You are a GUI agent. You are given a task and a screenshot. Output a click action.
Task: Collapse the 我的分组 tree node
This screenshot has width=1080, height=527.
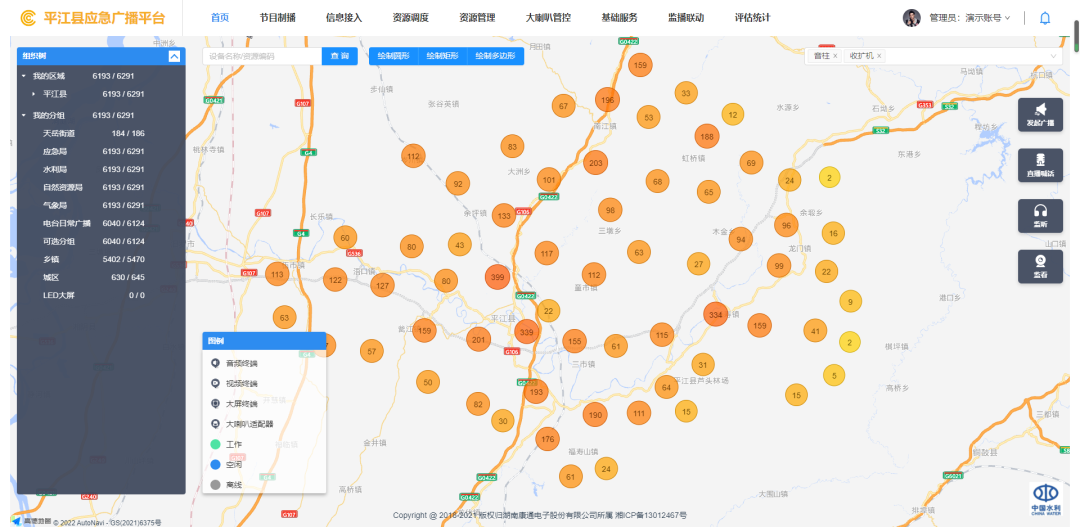click(24, 115)
